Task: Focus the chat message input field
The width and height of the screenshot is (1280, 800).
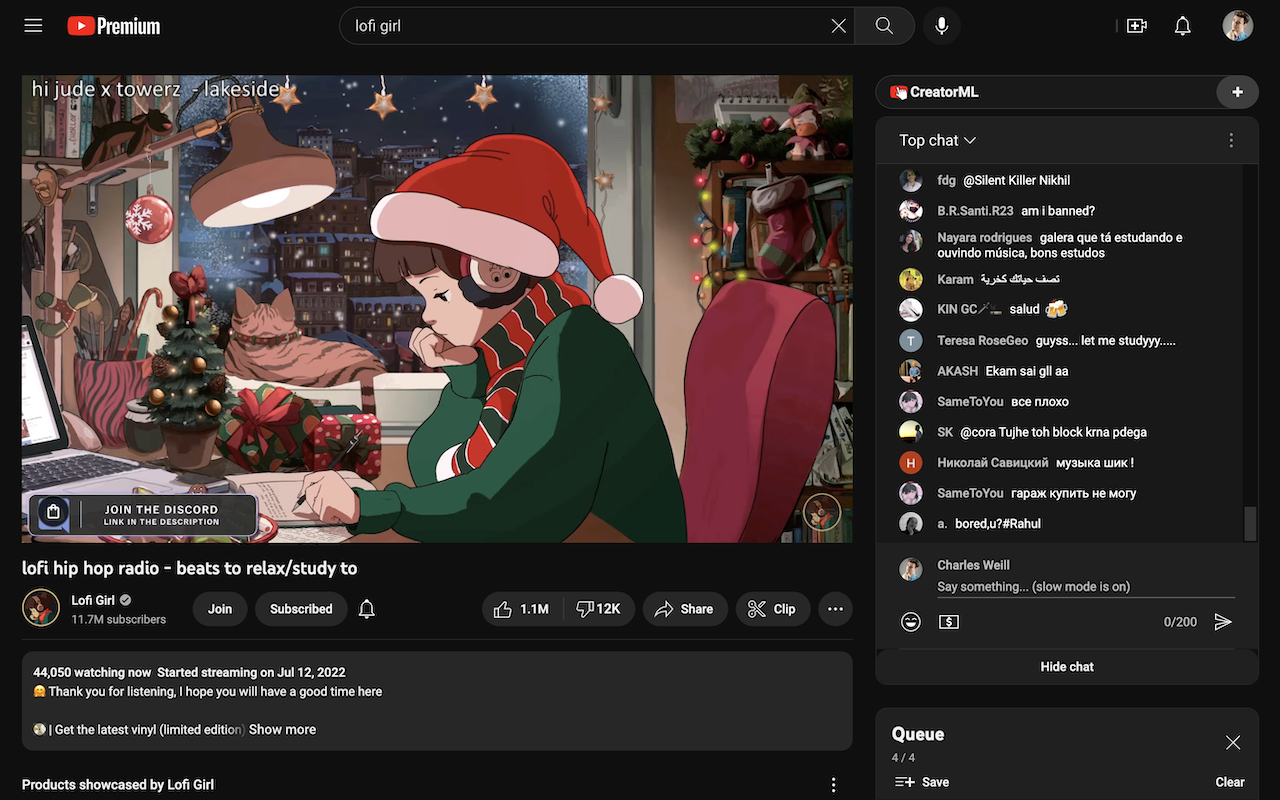Action: coord(1085,586)
